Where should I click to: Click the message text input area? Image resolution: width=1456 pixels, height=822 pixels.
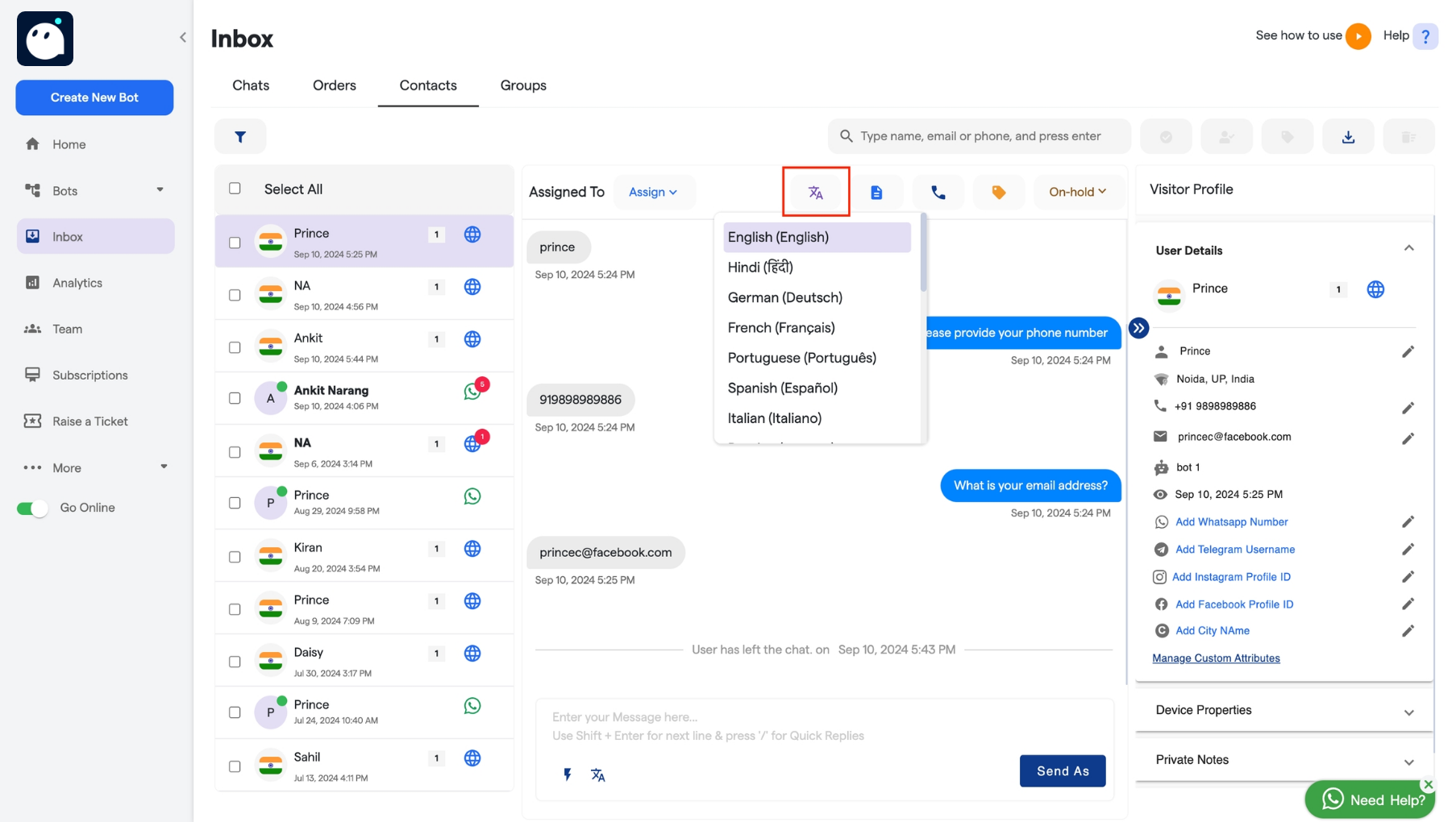point(825,727)
